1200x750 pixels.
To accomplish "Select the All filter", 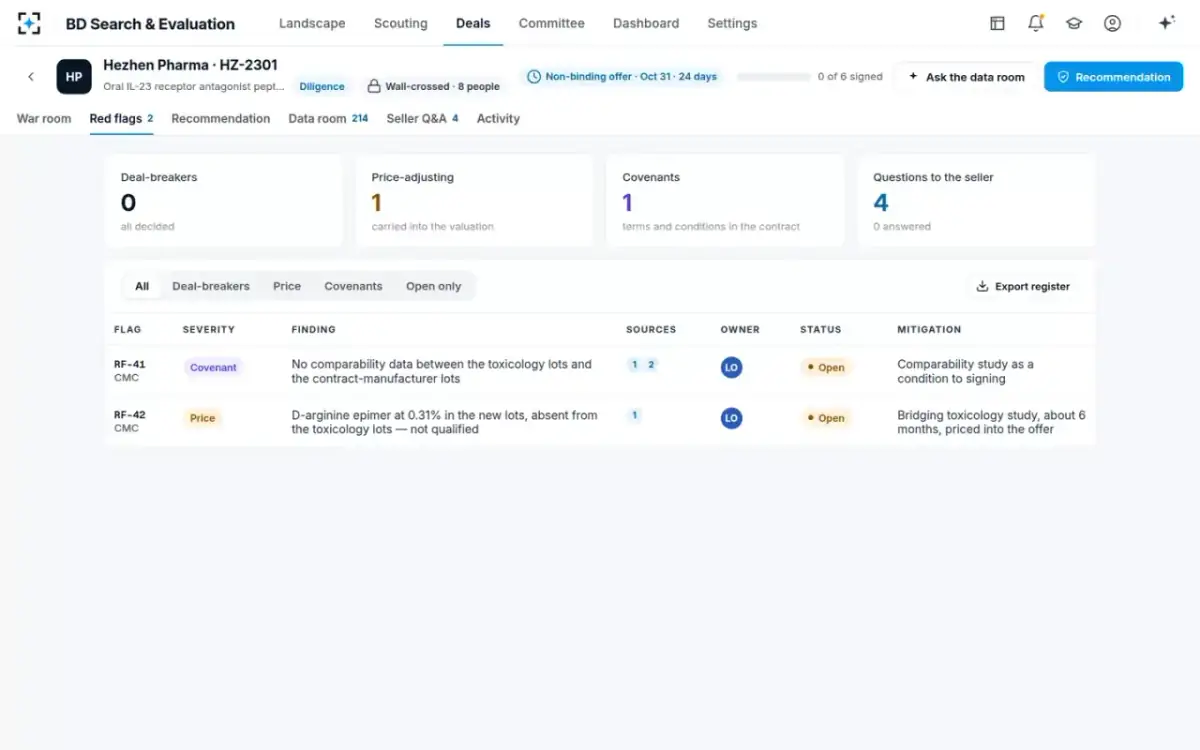I will click(142, 286).
